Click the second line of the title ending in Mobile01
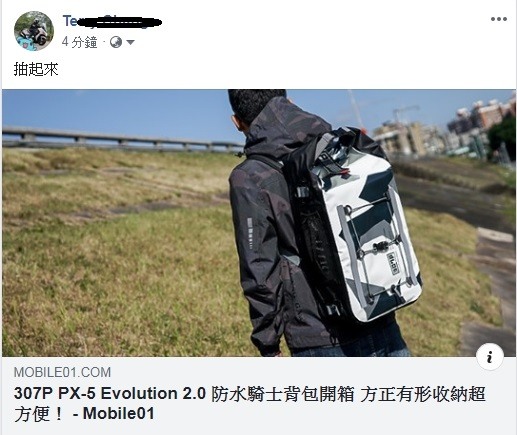 [84, 413]
